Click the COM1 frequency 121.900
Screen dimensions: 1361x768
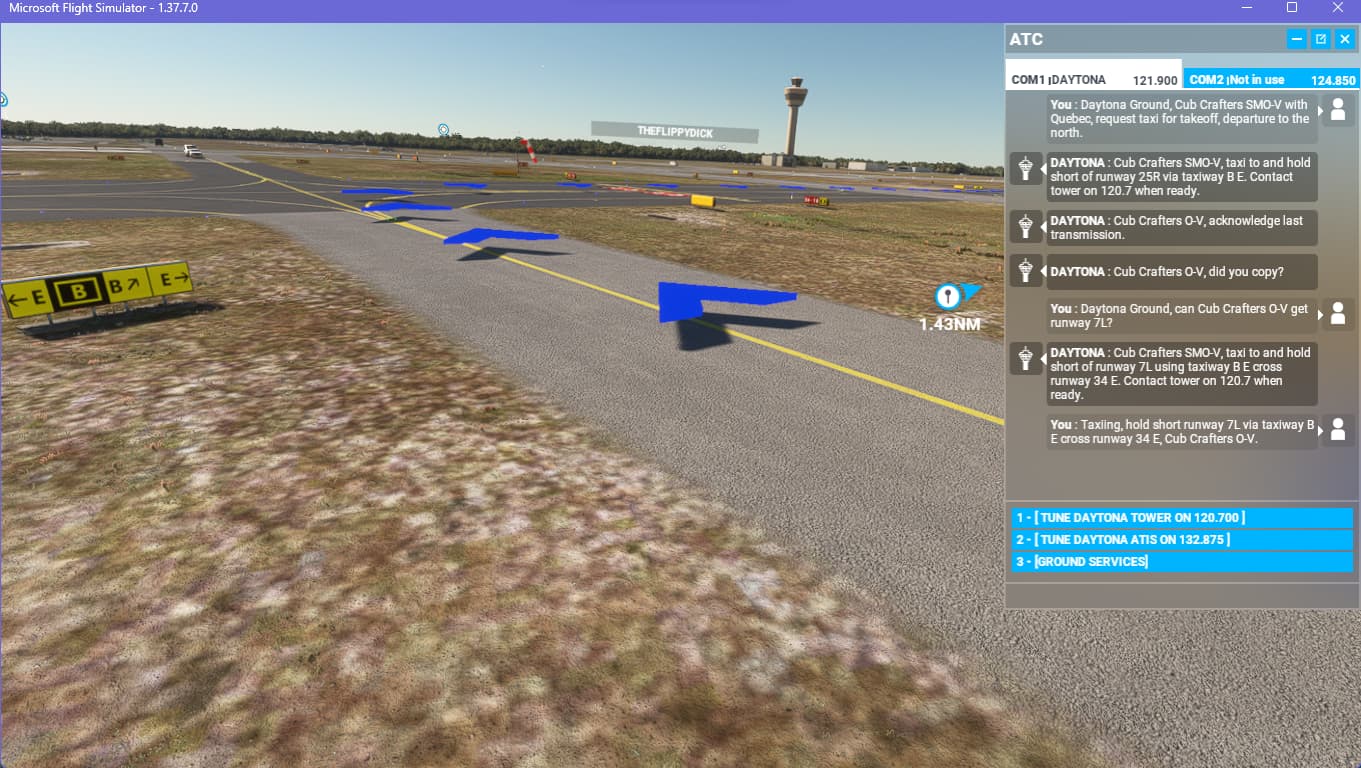pyautogui.click(x=1155, y=80)
